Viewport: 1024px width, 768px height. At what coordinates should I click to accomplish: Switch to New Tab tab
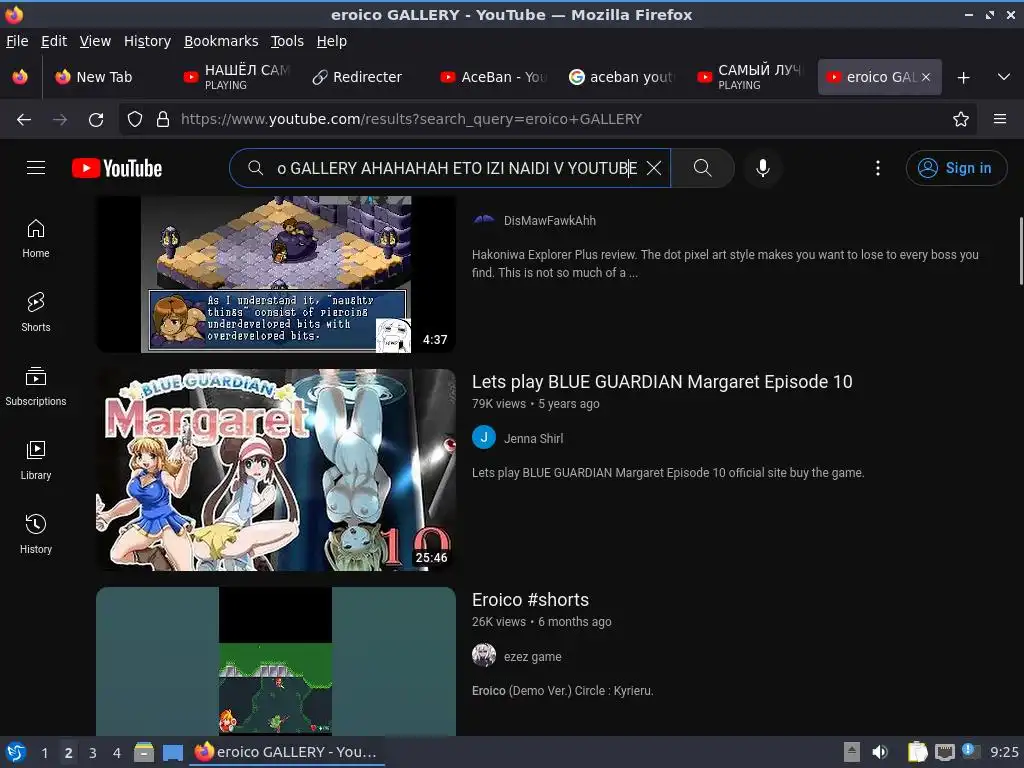(104, 77)
